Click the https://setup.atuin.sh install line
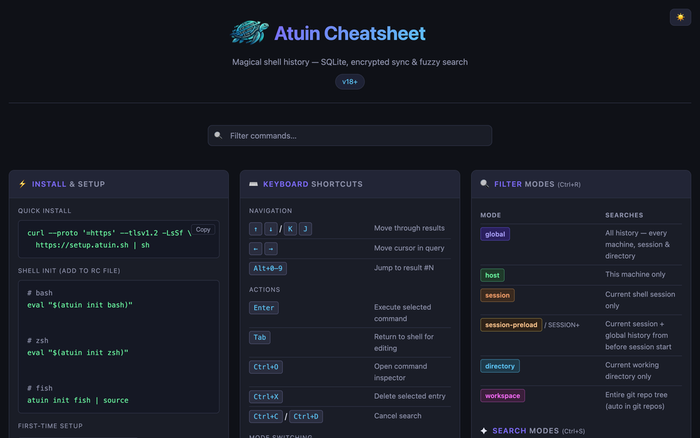 (x=92, y=245)
